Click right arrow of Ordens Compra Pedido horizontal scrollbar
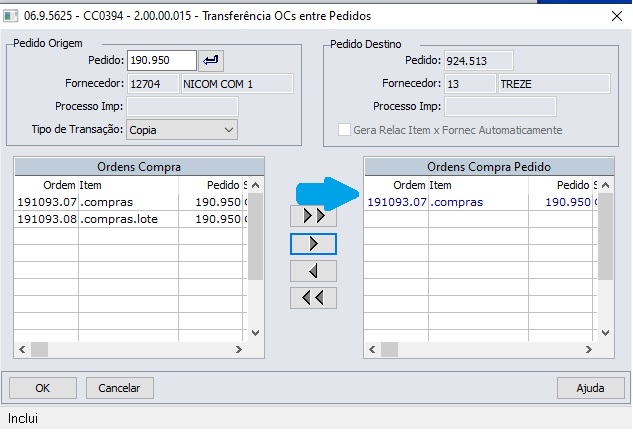This screenshot has height=433, width=633. pyautogui.click(x=589, y=349)
